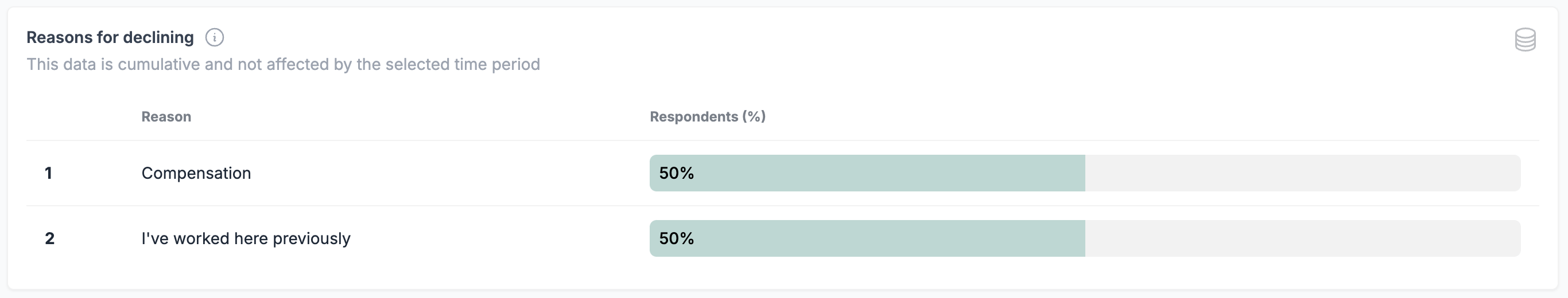1568x298 pixels.
Task: Click rank number 2 in the table
Action: [49, 238]
